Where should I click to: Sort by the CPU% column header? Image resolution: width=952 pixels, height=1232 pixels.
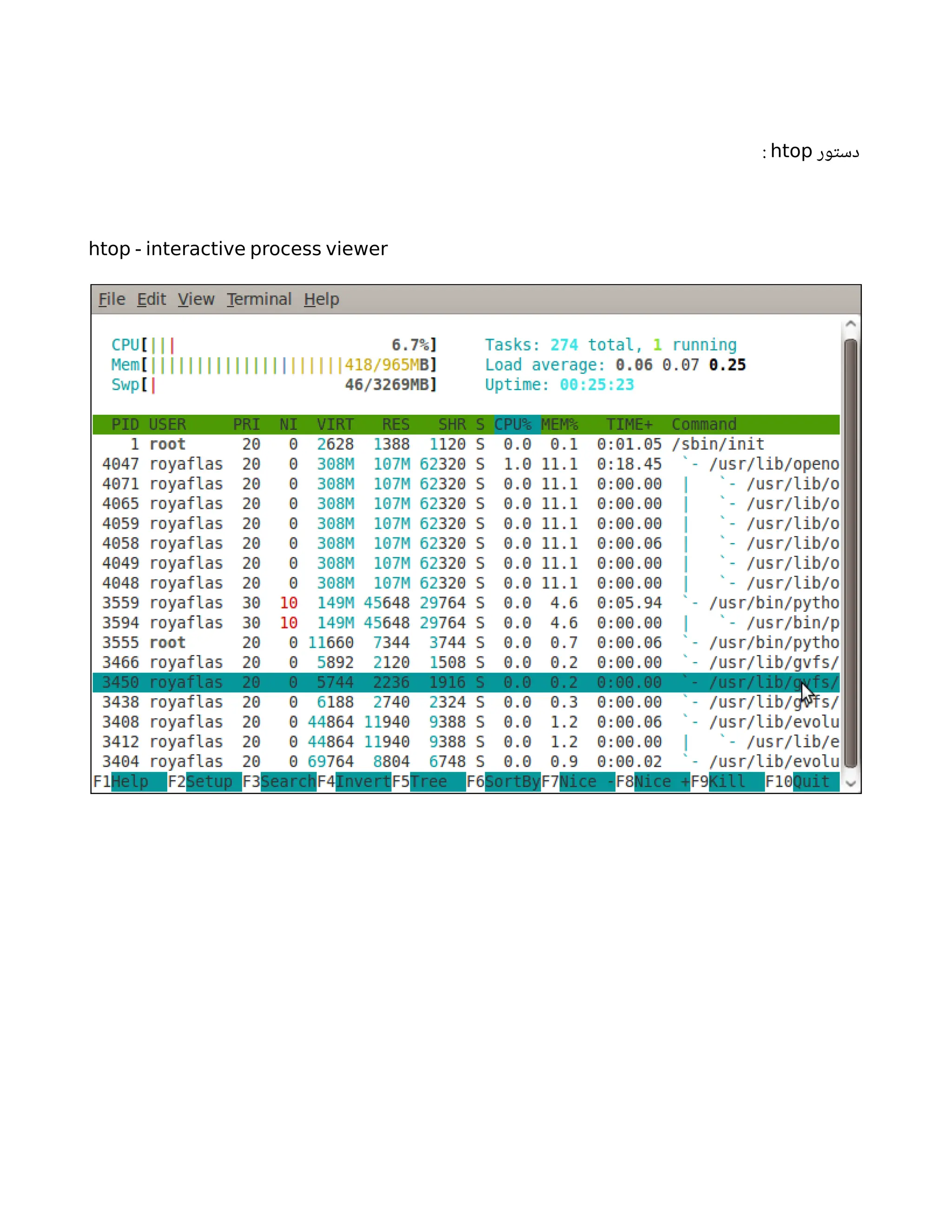coord(516,424)
